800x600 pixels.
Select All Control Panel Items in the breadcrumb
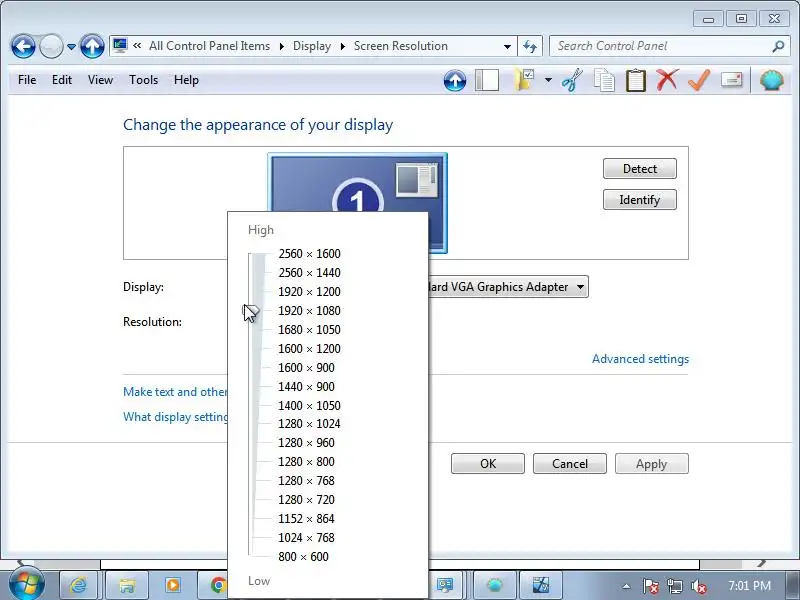pyautogui.click(x=209, y=46)
